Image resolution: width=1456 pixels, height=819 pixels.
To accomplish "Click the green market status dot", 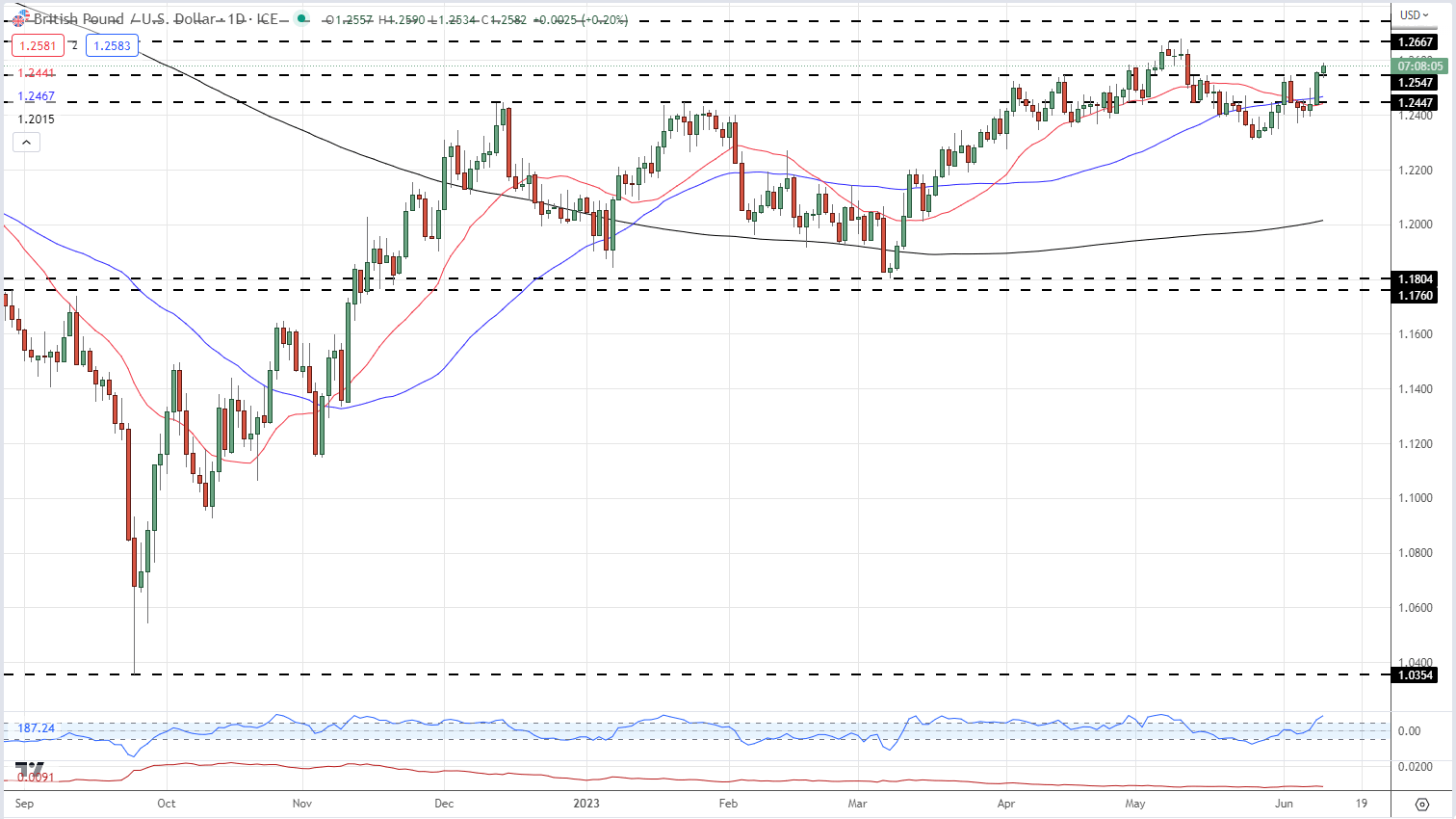I will (x=303, y=18).
